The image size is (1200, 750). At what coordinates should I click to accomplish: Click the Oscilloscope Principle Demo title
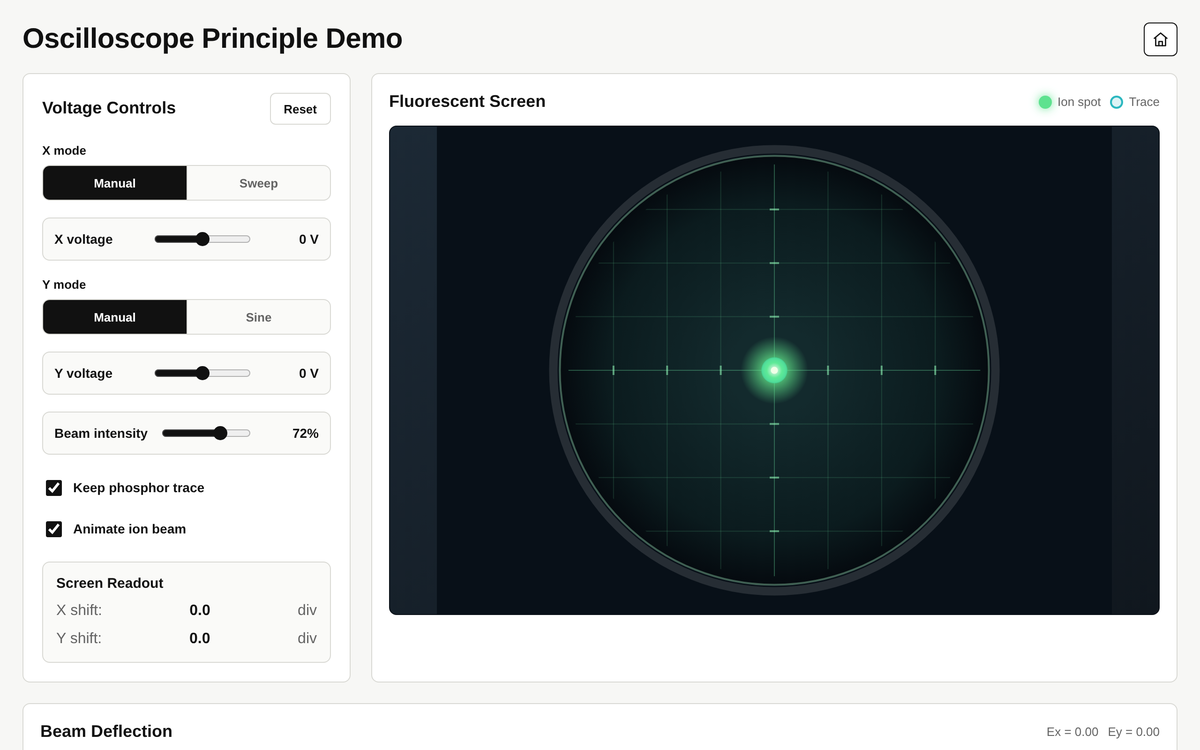pyautogui.click(x=212, y=38)
